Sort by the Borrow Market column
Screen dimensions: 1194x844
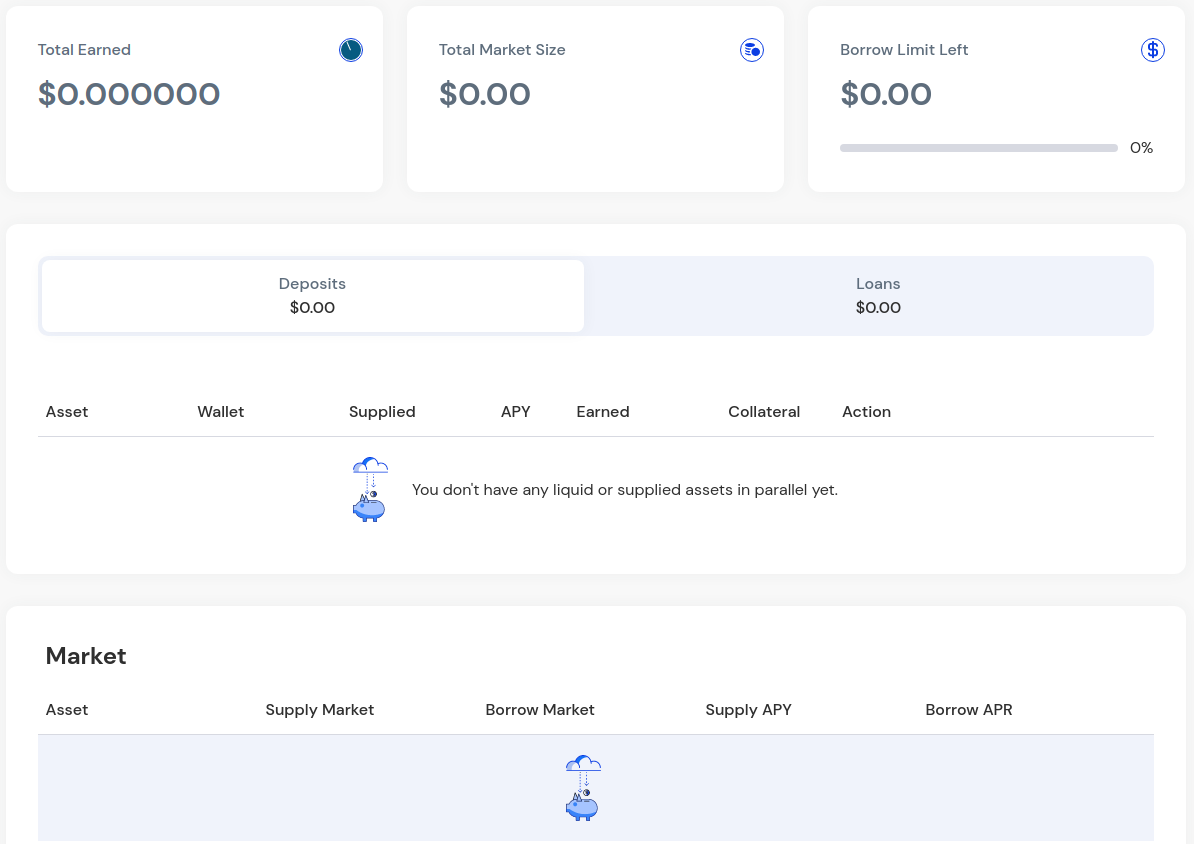[540, 710]
